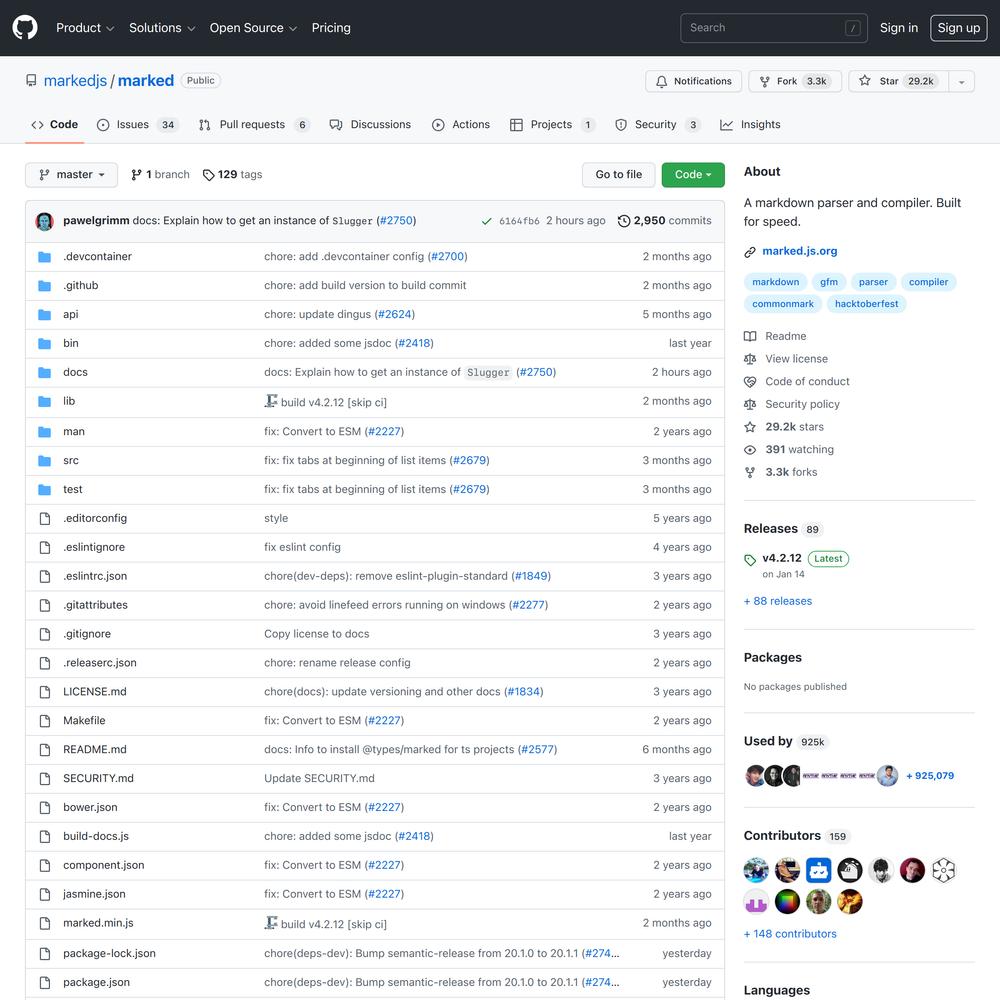Click the commonmark topic tag
Image resolution: width=1000 pixels, height=1000 pixels.
point(783,304)
